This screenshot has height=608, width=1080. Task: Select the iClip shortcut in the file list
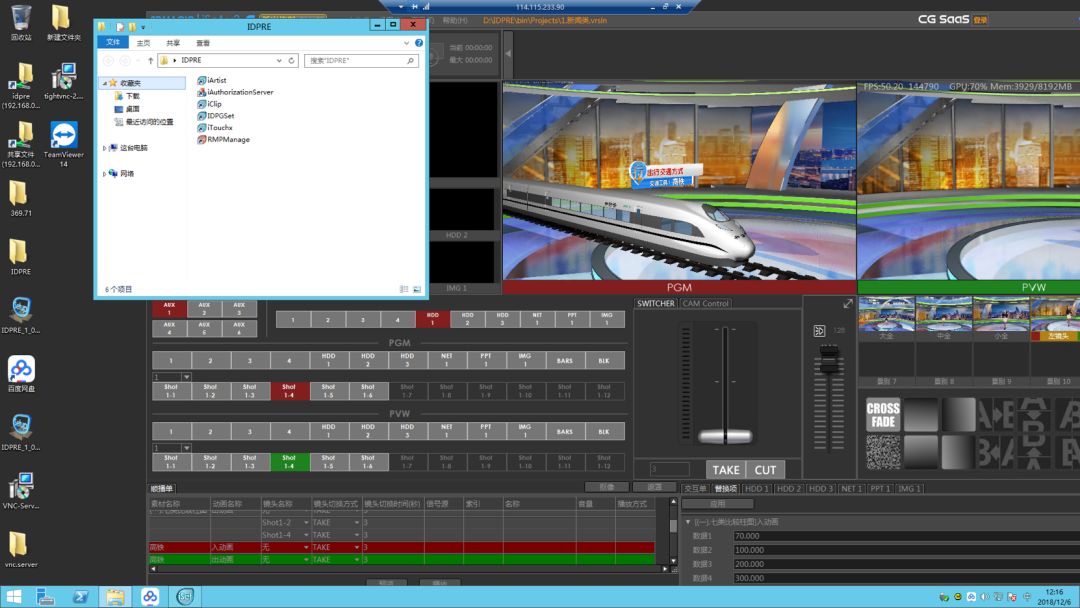(x=210, y=104)
